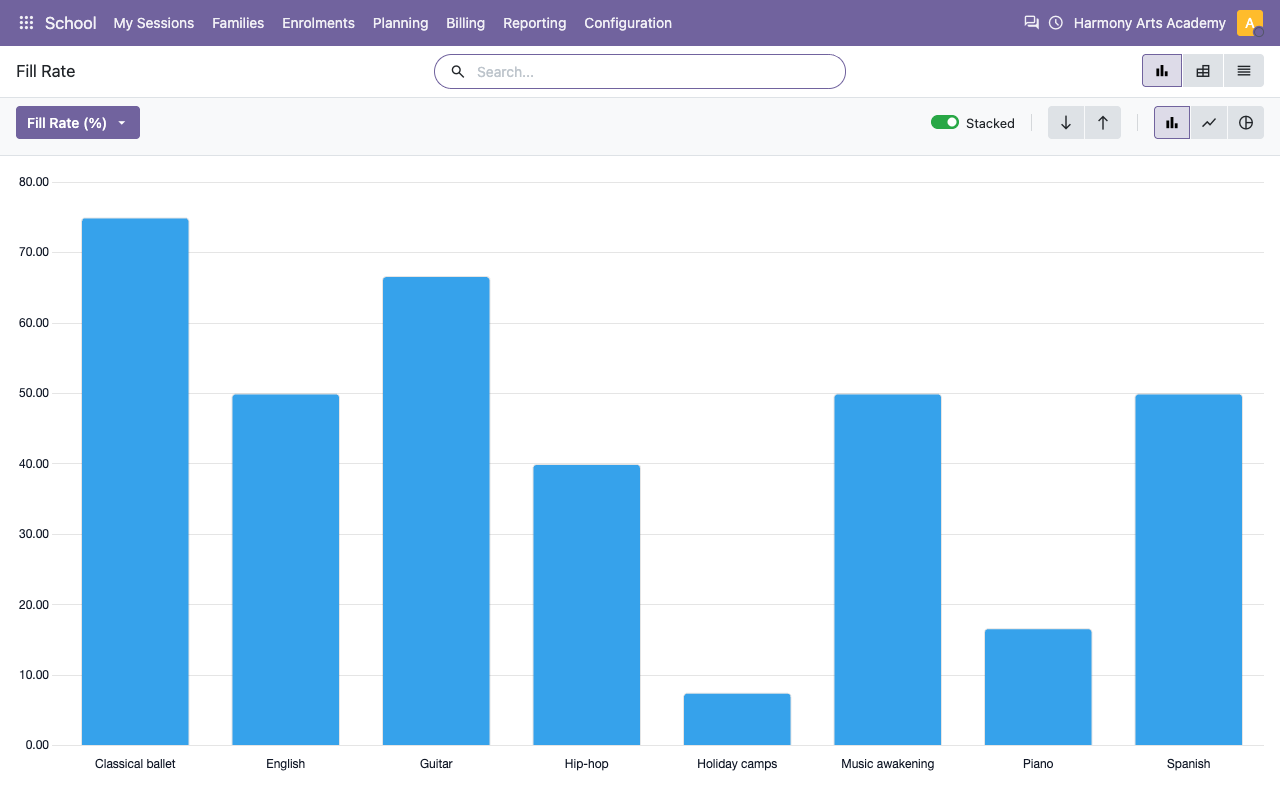This screenshot has height=800, width=1280.
Task: Click the Classical ballet bar
Action: (135, 481)
